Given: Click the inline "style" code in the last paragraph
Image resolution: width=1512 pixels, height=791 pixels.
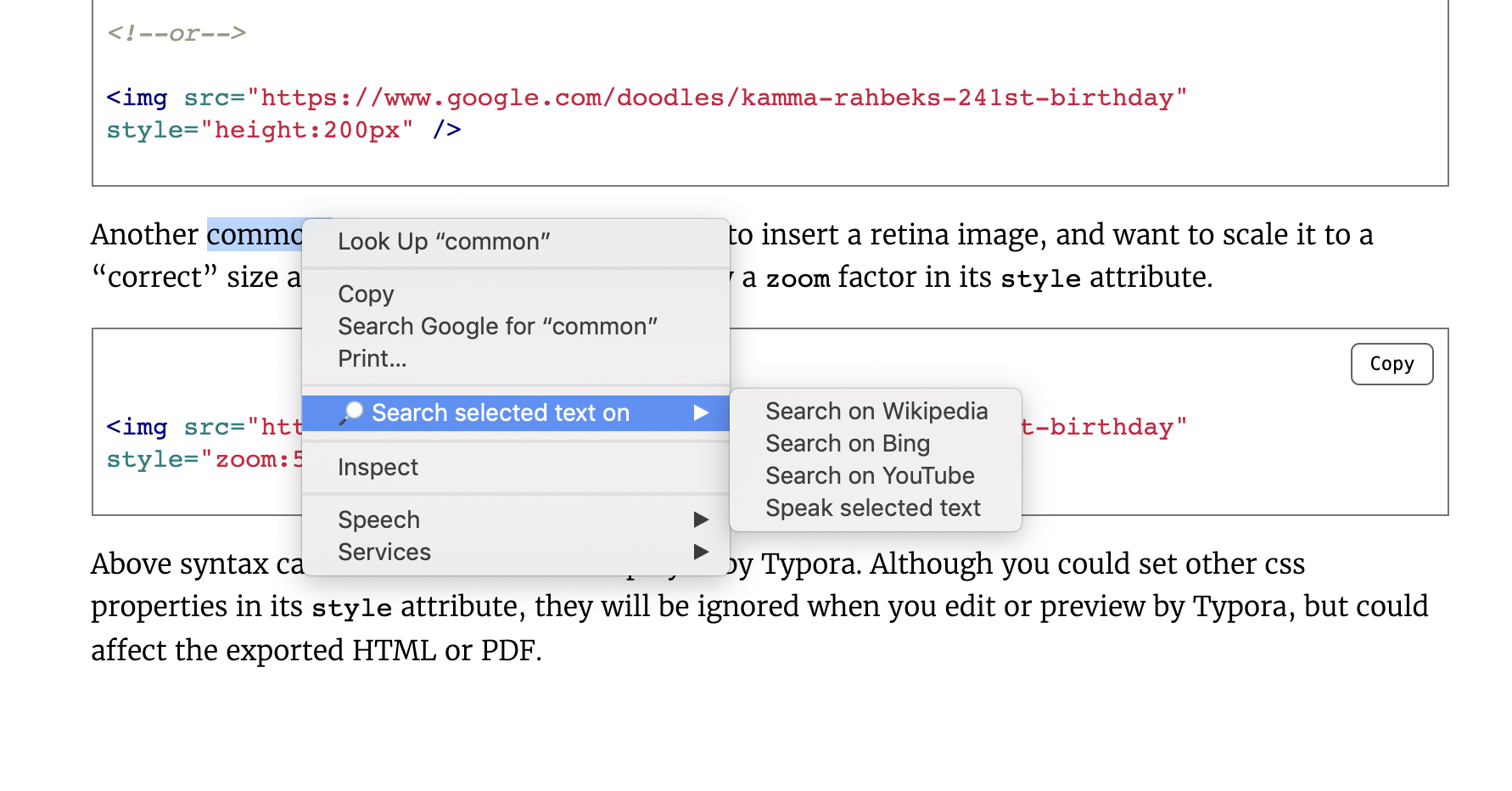Looking at the screenshot, I should pos(351,608).
